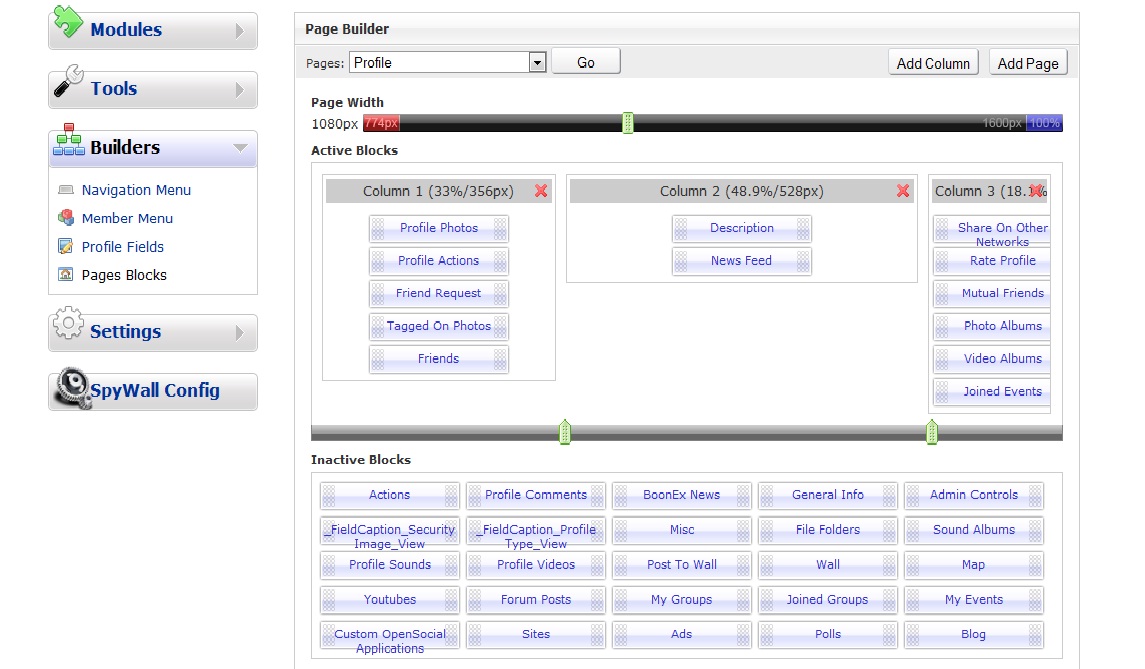This screenshot has height=669, width=1145.
Task: Click the Add Page button
Action: pyautogui.click(x=1027, y=63)
